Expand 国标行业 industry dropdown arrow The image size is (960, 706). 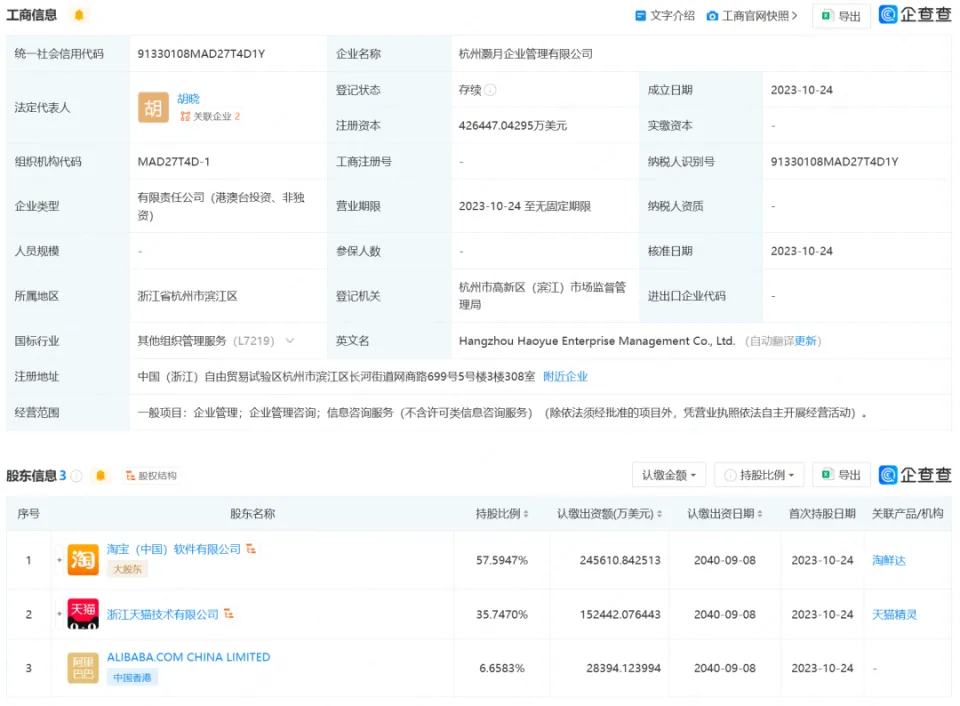(x=290, y=340)
